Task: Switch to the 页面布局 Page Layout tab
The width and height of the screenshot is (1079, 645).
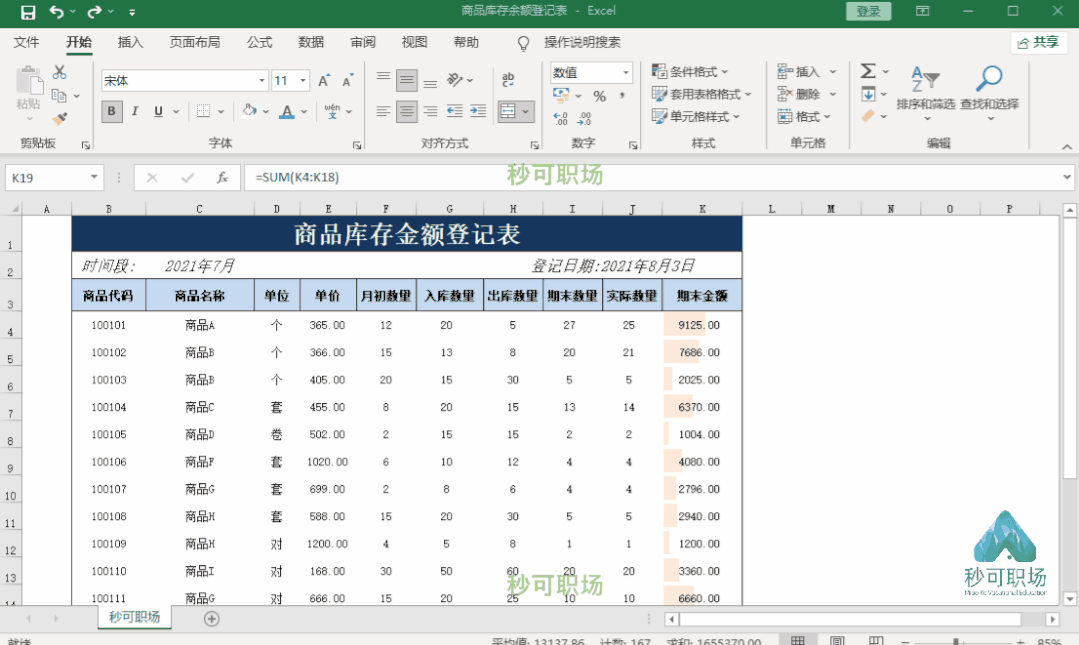Action: 195,43
